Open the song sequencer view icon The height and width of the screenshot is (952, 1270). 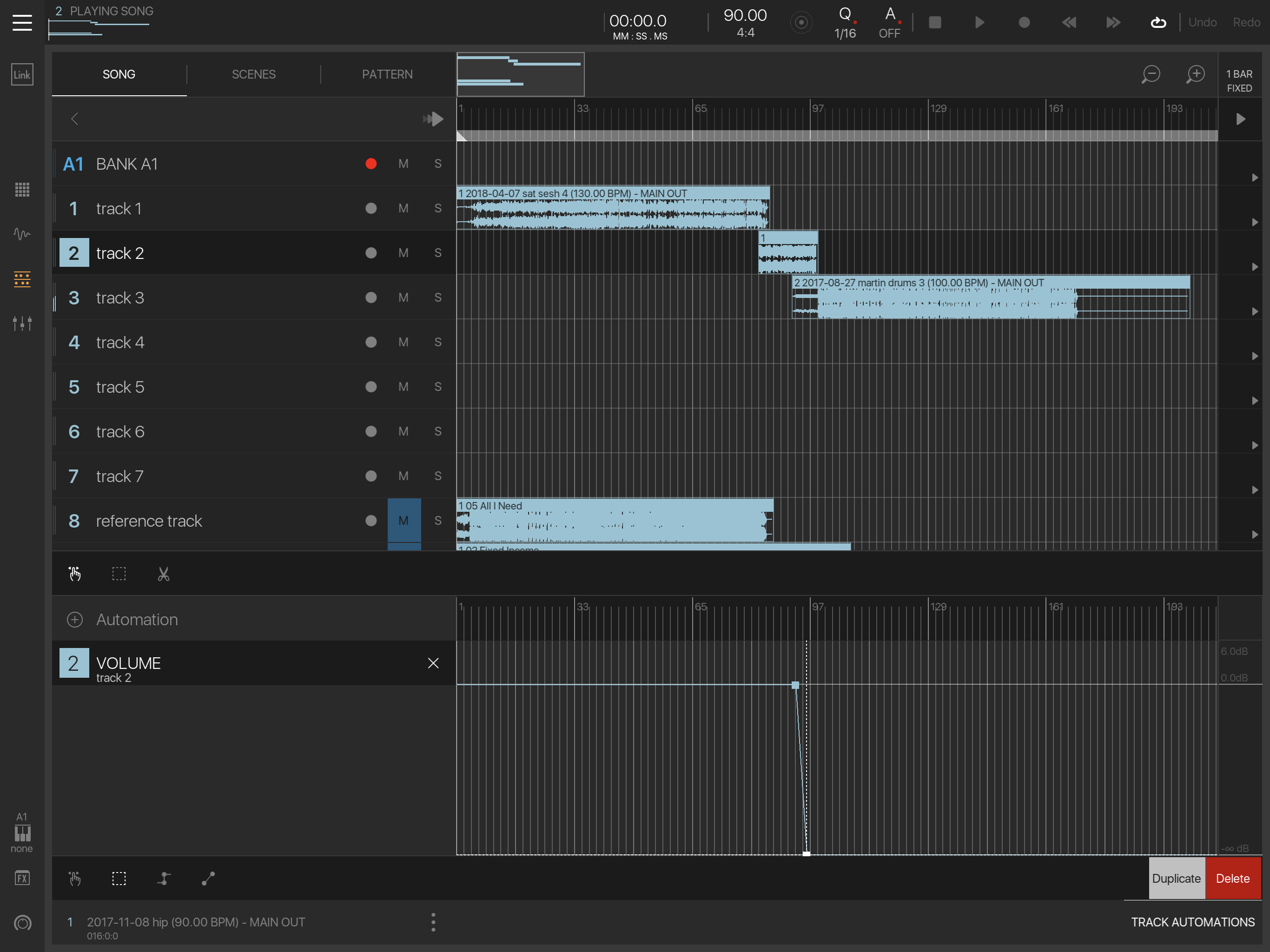coord(22,279)
